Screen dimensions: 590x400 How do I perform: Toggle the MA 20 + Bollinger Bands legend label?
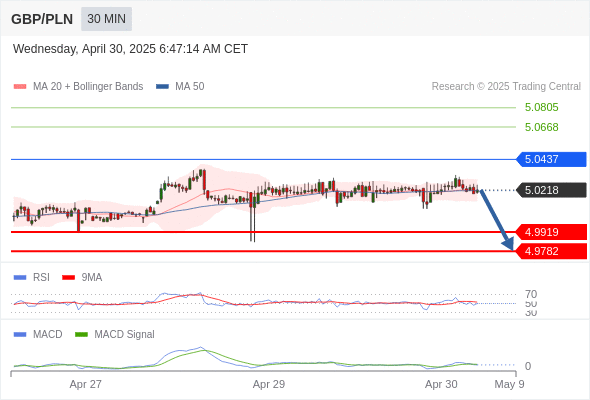pyautogui.click(x=88, y=87)
